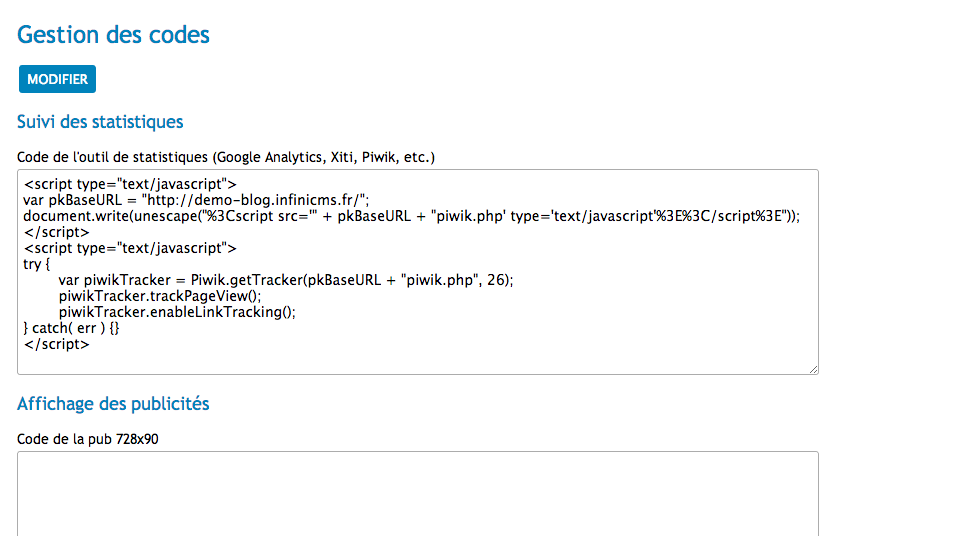
Task: Place cursor on the var pkBaseURL line
Action: point(196,200)
